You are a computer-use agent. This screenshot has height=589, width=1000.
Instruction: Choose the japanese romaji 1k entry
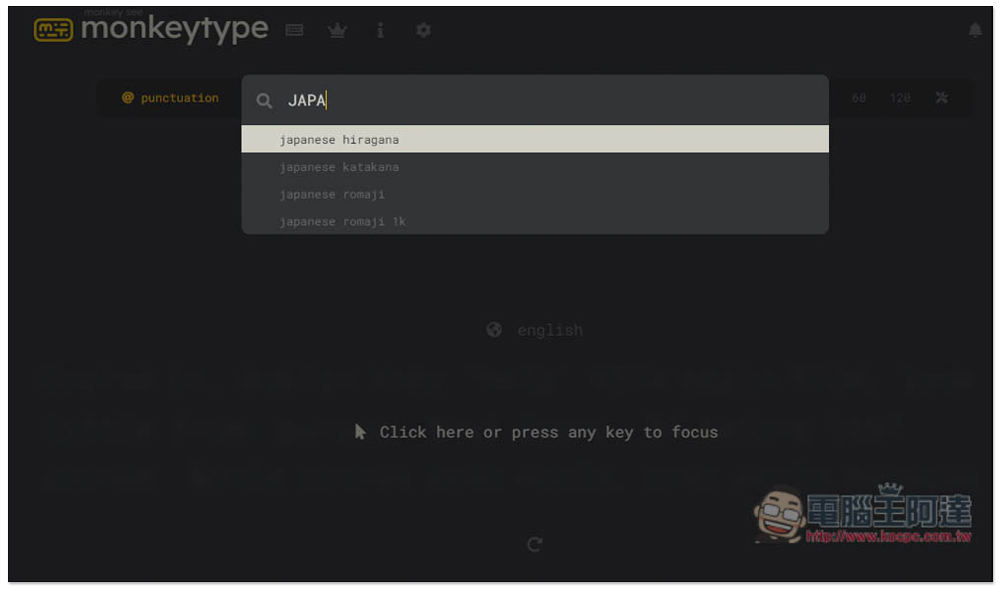pos(535,221)
